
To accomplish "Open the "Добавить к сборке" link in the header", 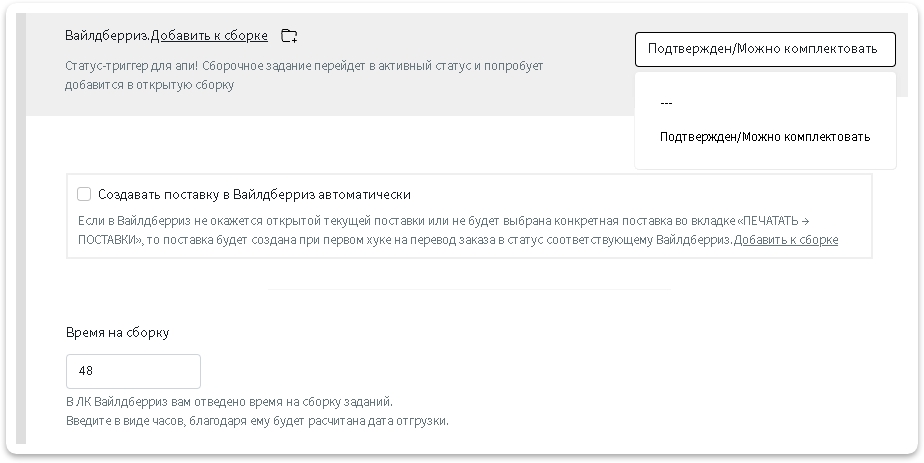I will pos(209,36).
